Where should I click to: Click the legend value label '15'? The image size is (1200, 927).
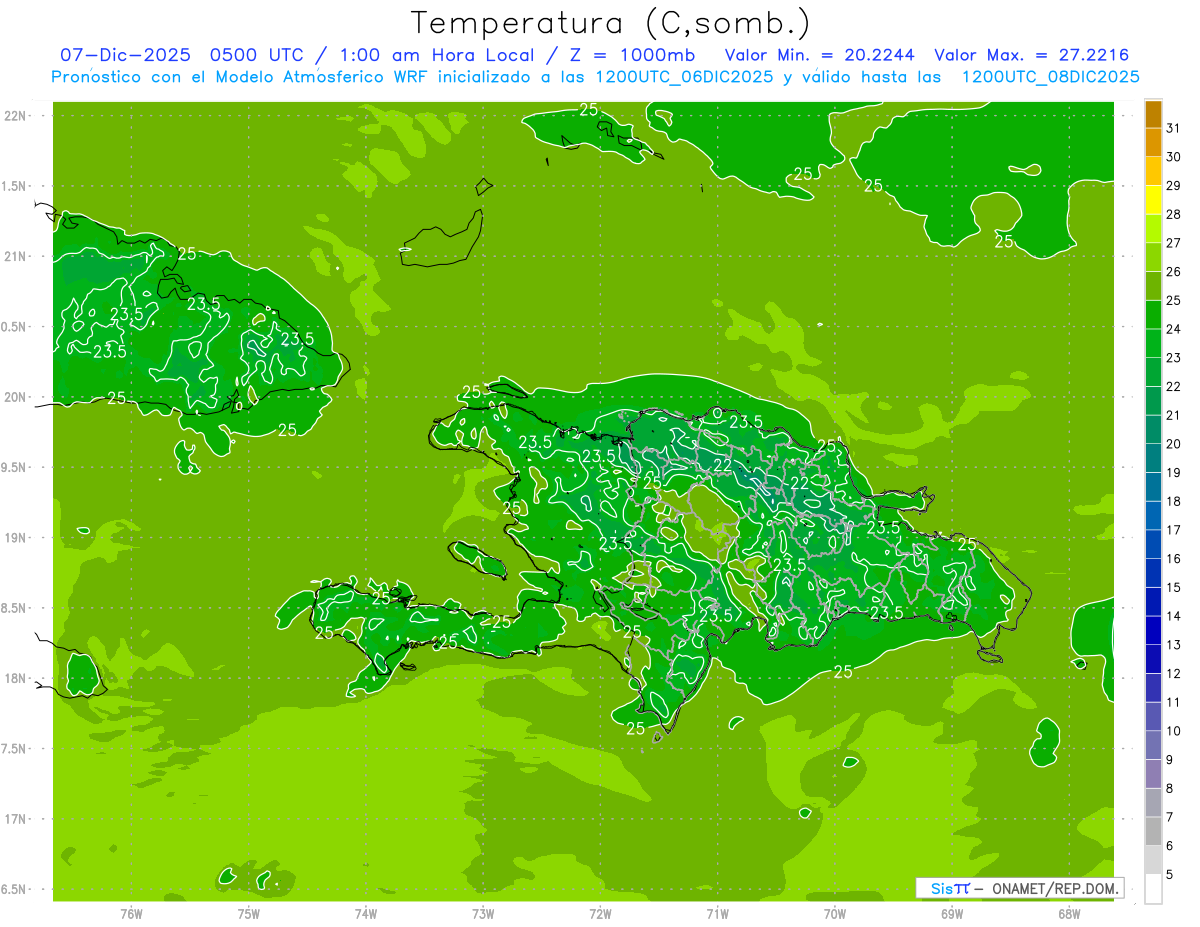1174,587
